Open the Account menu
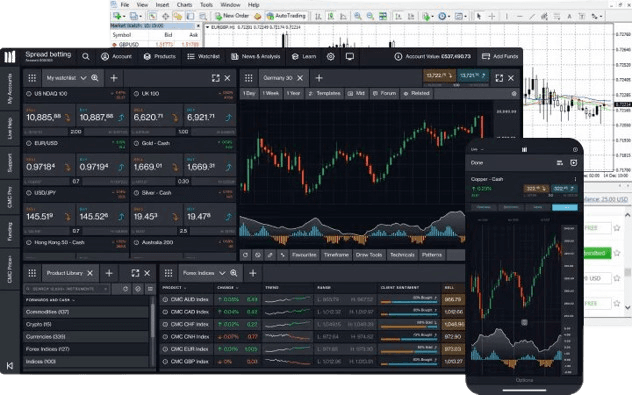The height and width of the screenshot is (395, 632). 116,57
